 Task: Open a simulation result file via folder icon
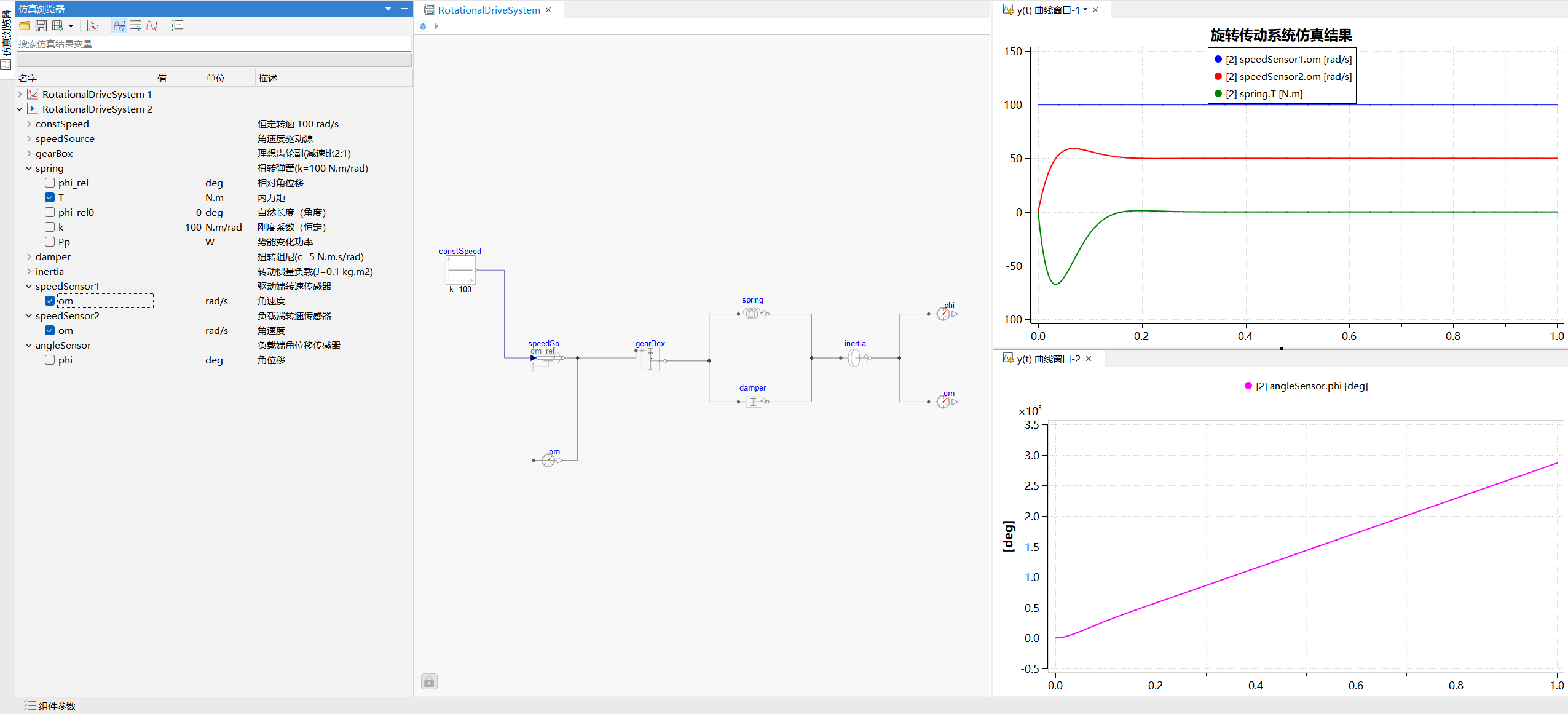[x=25, y=26]
